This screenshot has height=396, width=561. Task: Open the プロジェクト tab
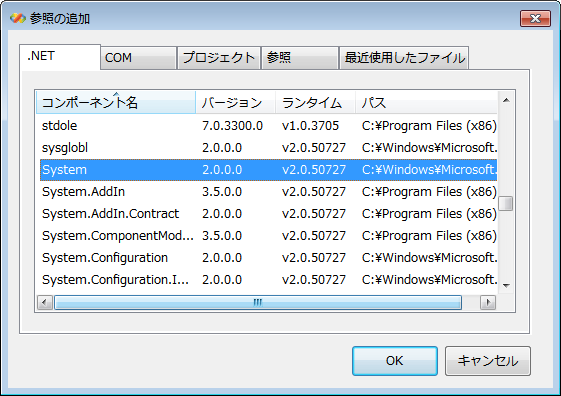coord(219,58)
